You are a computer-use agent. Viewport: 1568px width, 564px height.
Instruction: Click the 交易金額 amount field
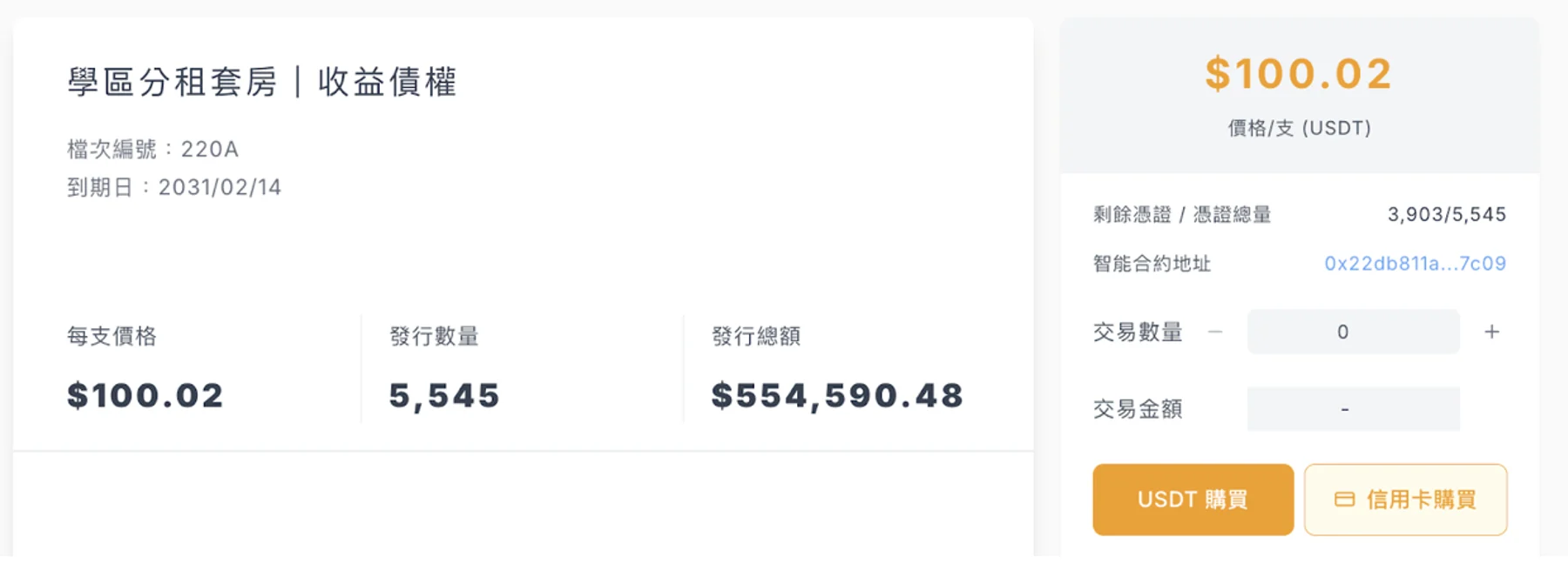pyautogui.click(x=1353, y=409)
